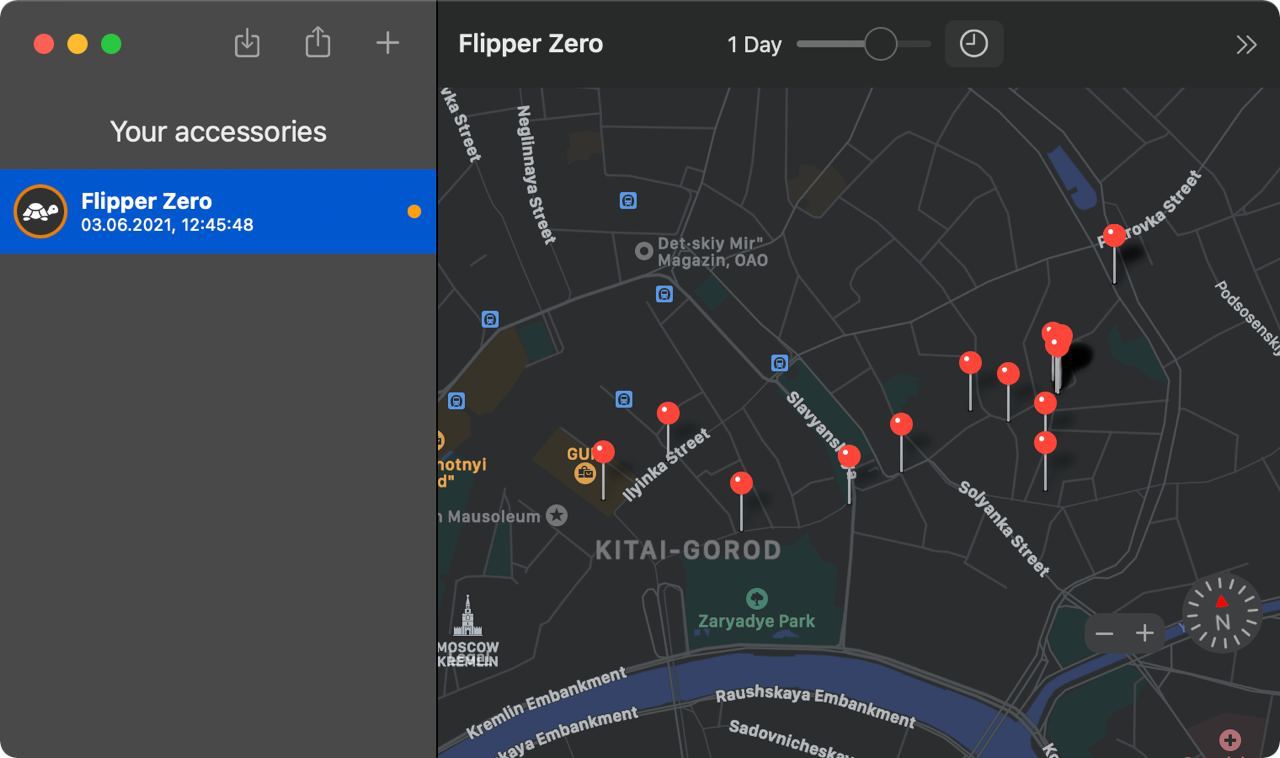Click the Solyanka Street label

(x=1004, y=528)
